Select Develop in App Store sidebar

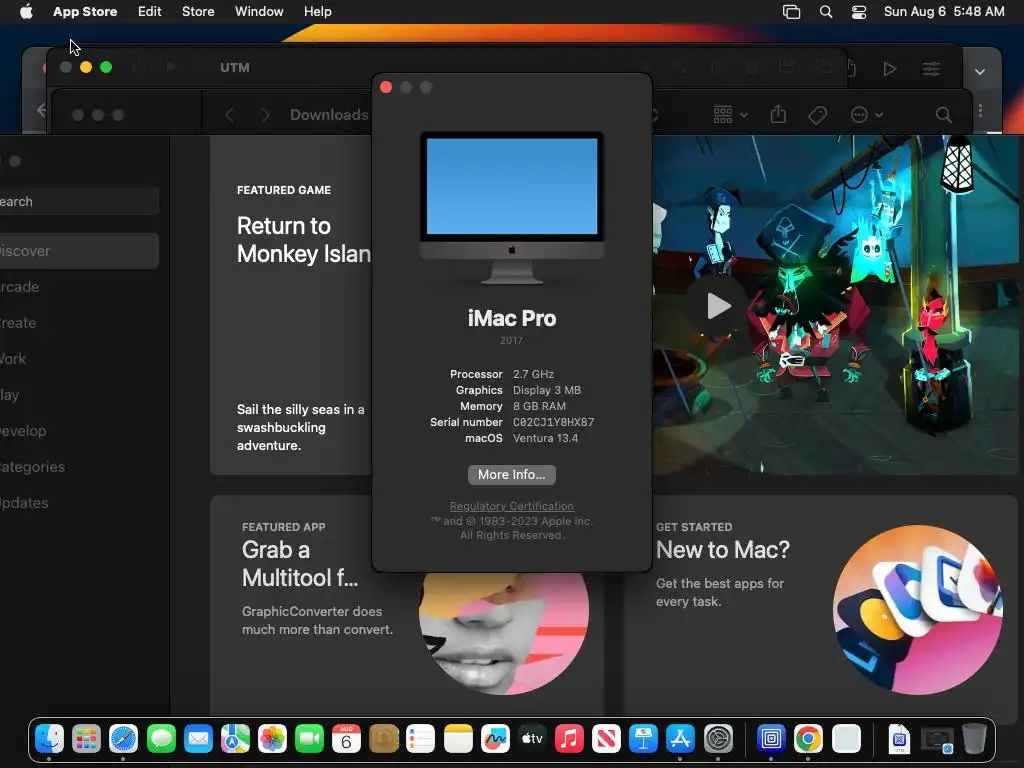coord(78,431)
